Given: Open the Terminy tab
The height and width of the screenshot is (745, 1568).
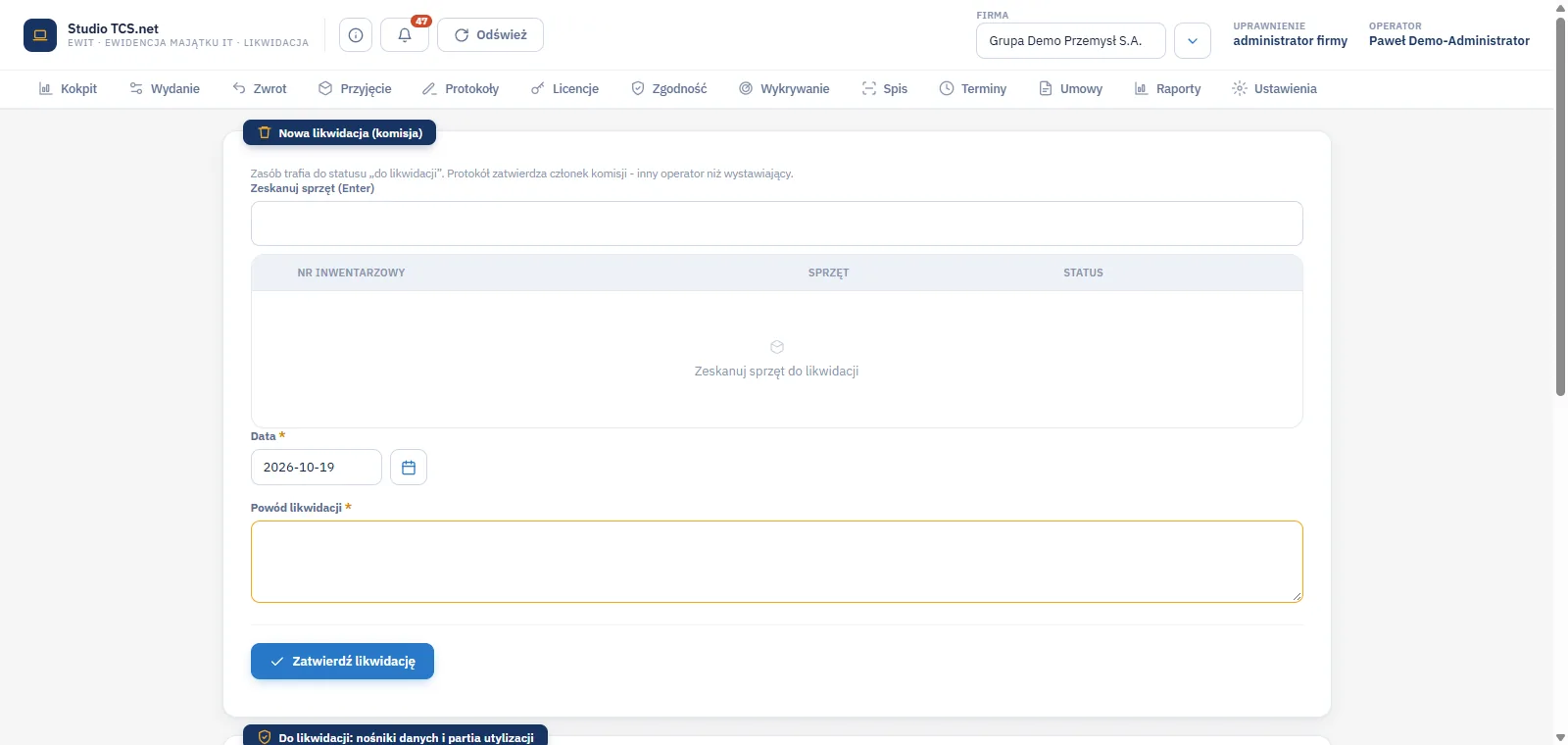Looking at the screenshot, I should [973, 89].
